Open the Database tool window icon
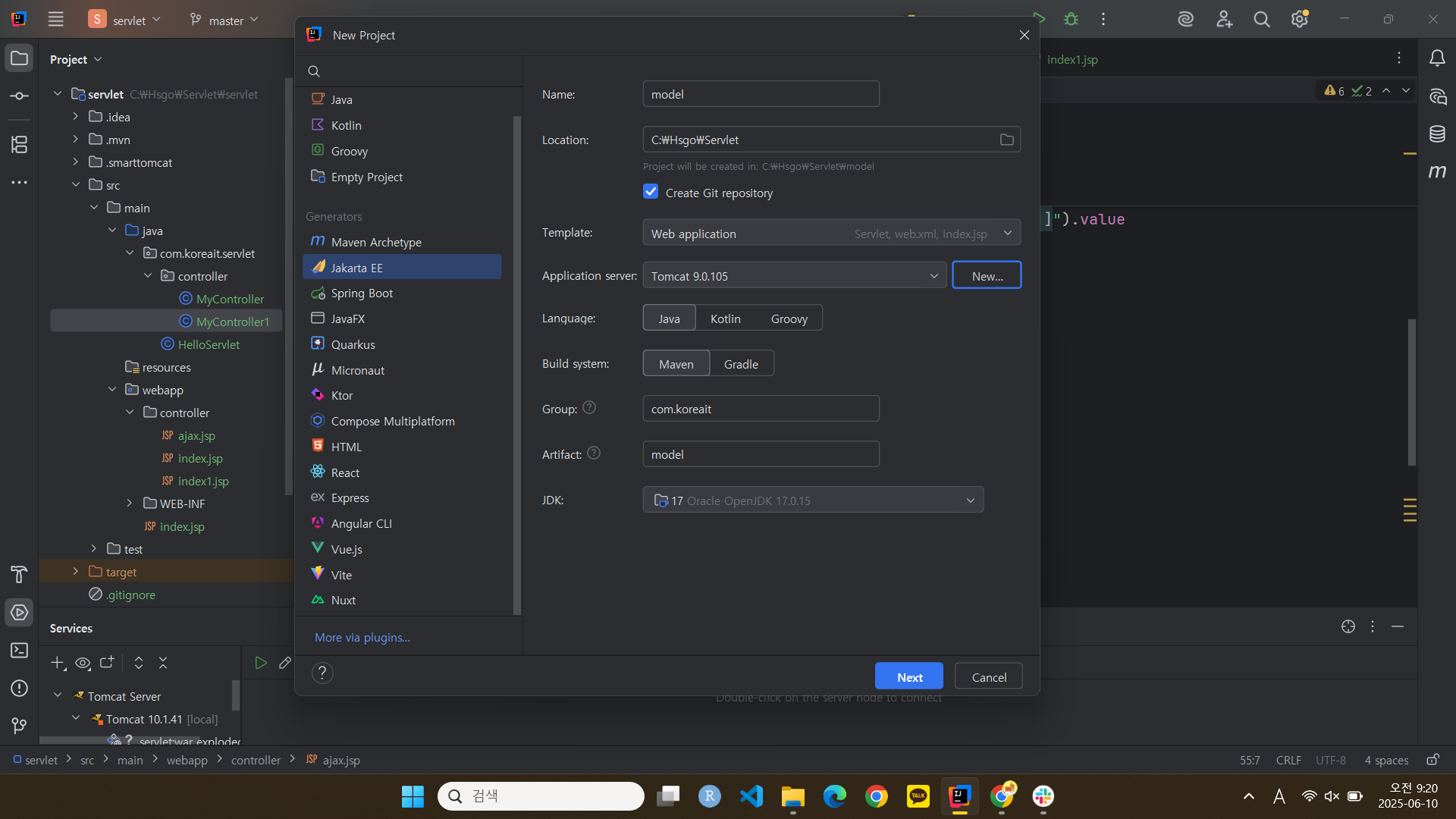Screen dimensions: 1456x819 pyautogui.click(x=1437, y=134)
